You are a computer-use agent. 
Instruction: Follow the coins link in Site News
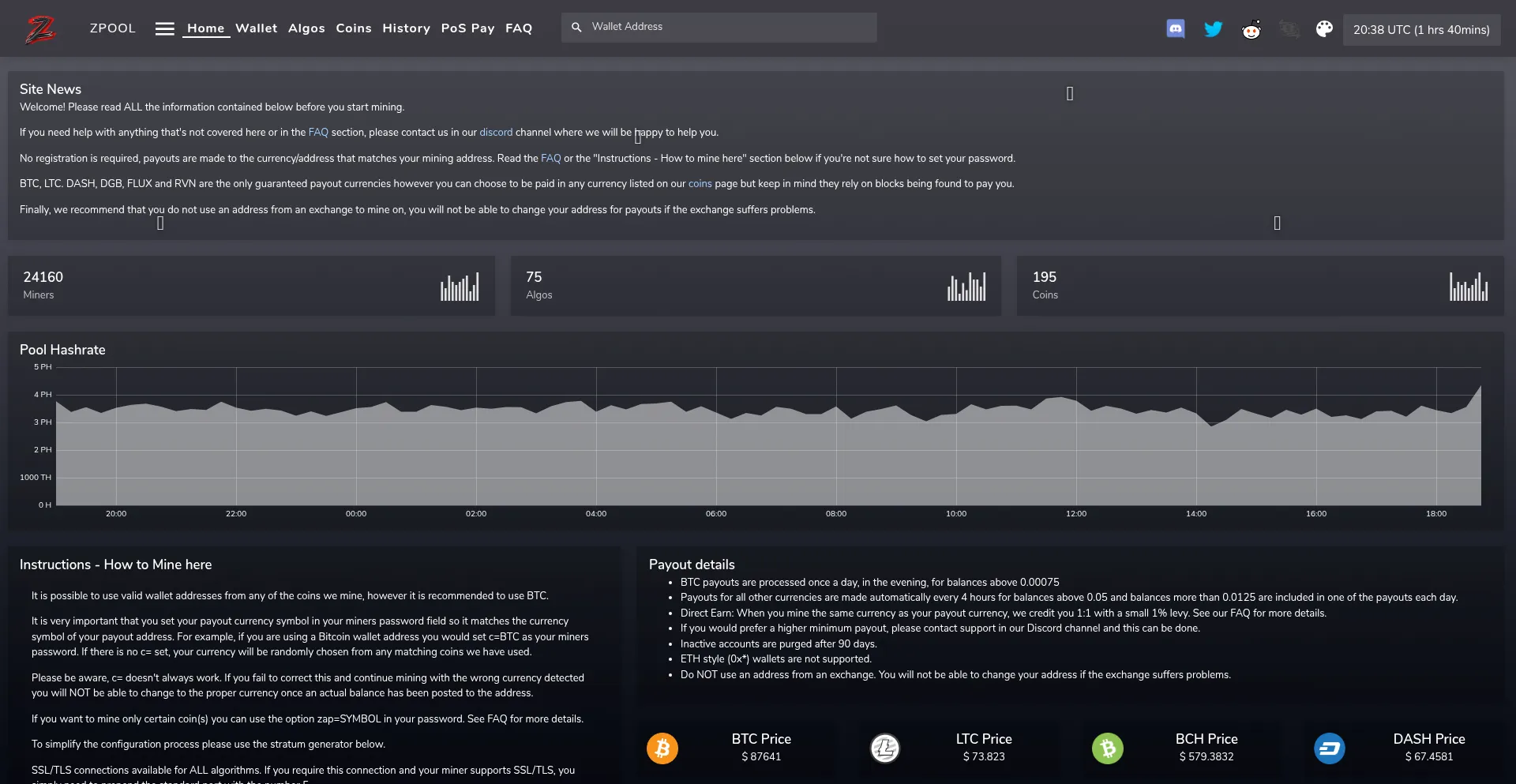pyautogui.click(x=700, y=184)
